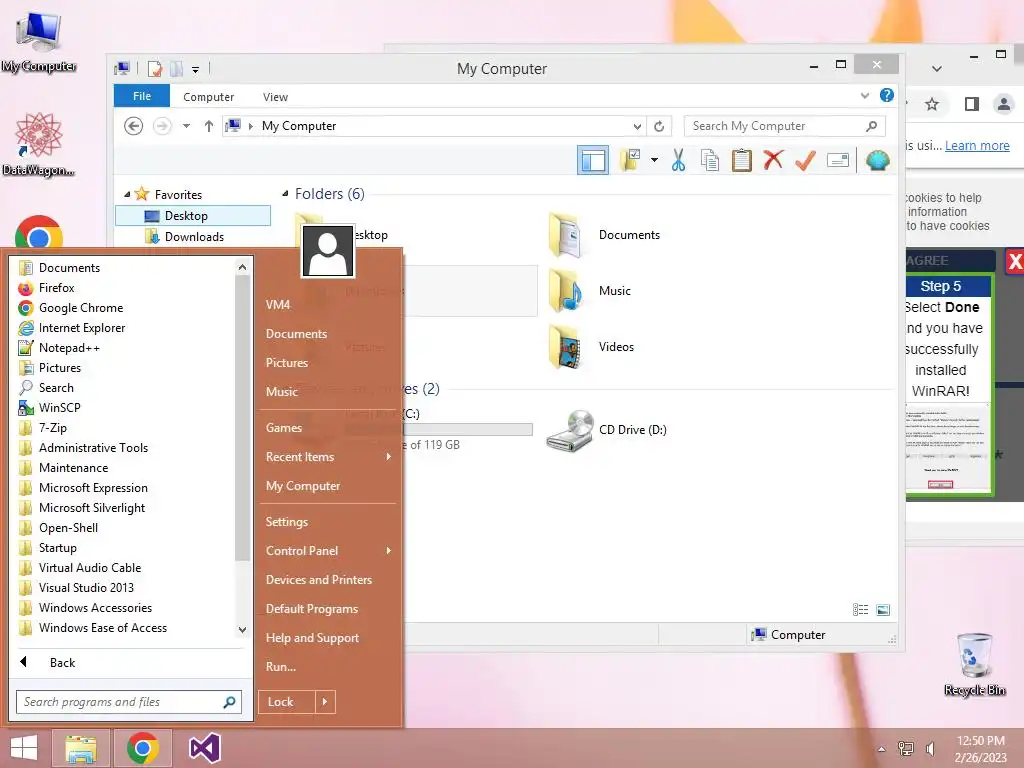Viewport: 1024px width, 768px height.
Task: Click the programs list scrollbar up arrow
Action: (242, 267)
